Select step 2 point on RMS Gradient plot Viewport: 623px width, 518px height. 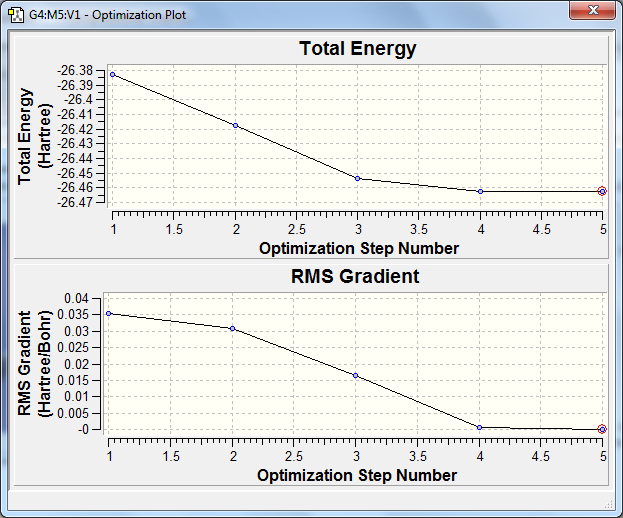click(233, 329)
